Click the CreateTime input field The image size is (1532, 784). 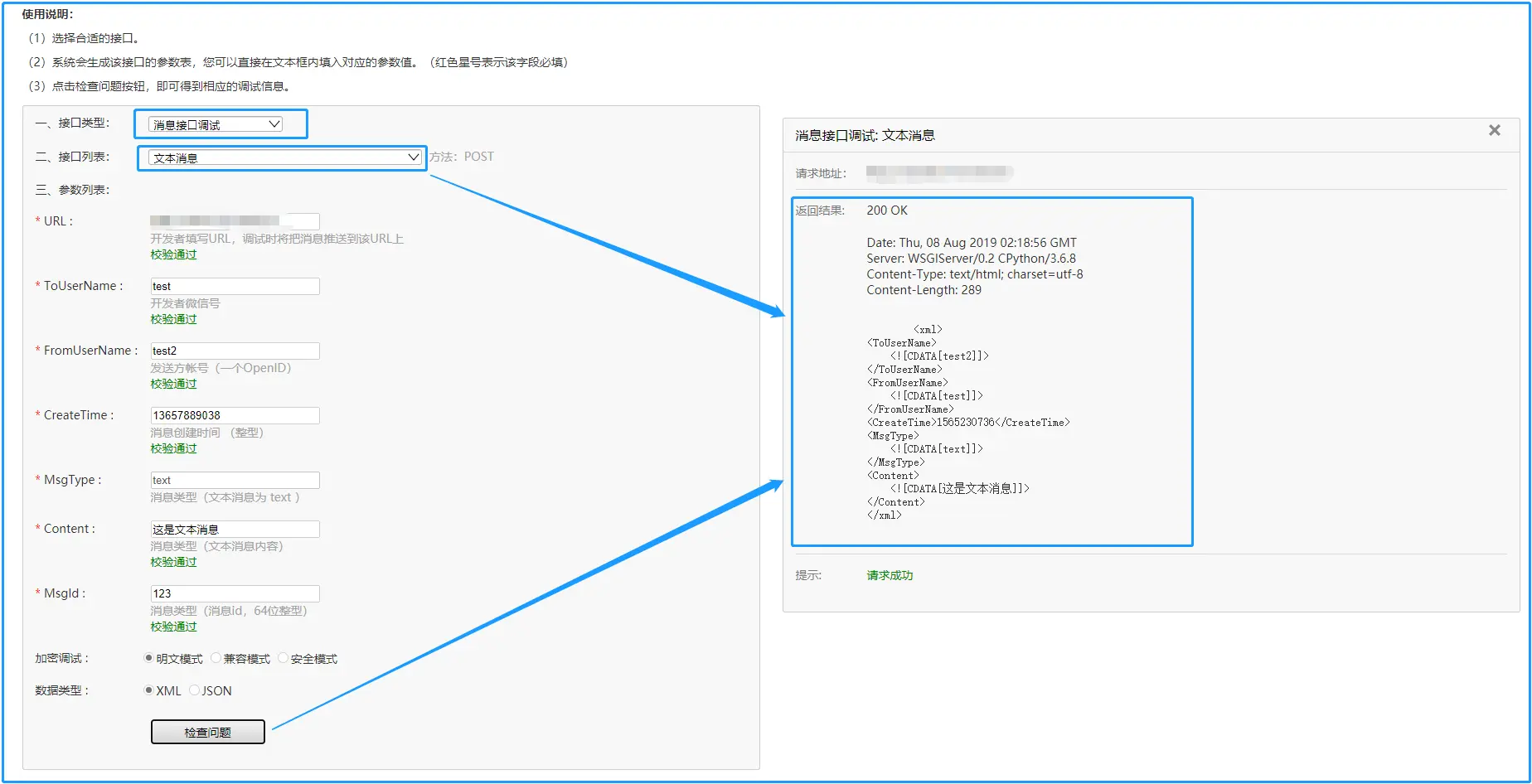(235, 415)
